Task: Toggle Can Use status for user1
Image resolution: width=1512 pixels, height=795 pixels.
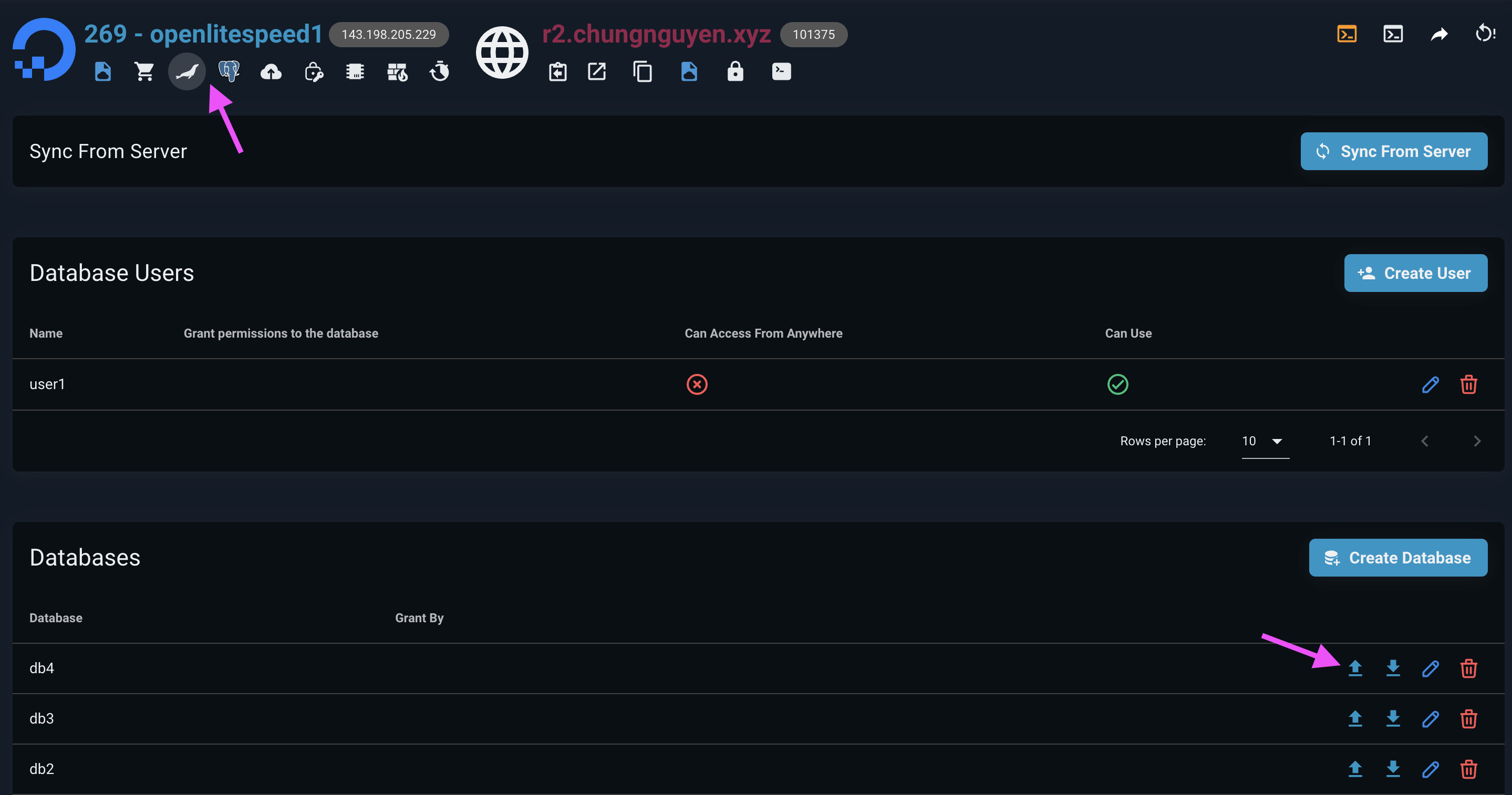Action: click(1118, 384)
